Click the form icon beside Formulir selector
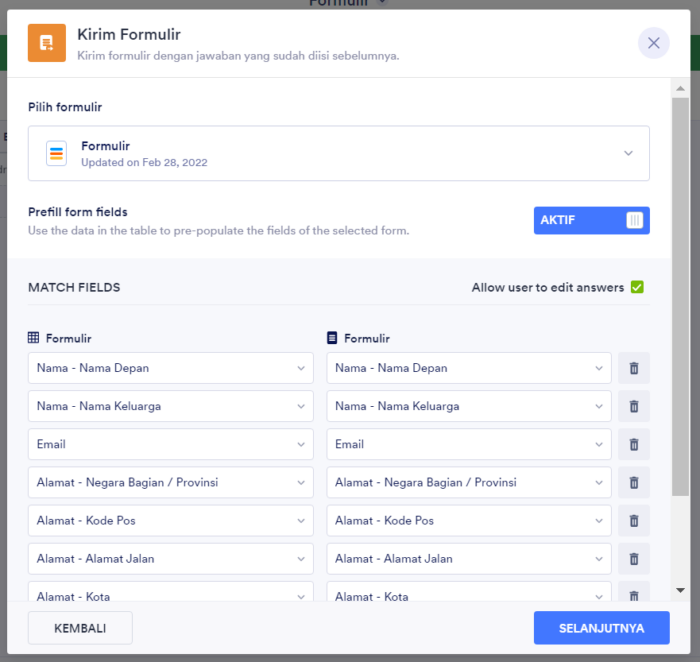Screen dimensions: 700x662 pyautogui.click(x=56, y=153)
